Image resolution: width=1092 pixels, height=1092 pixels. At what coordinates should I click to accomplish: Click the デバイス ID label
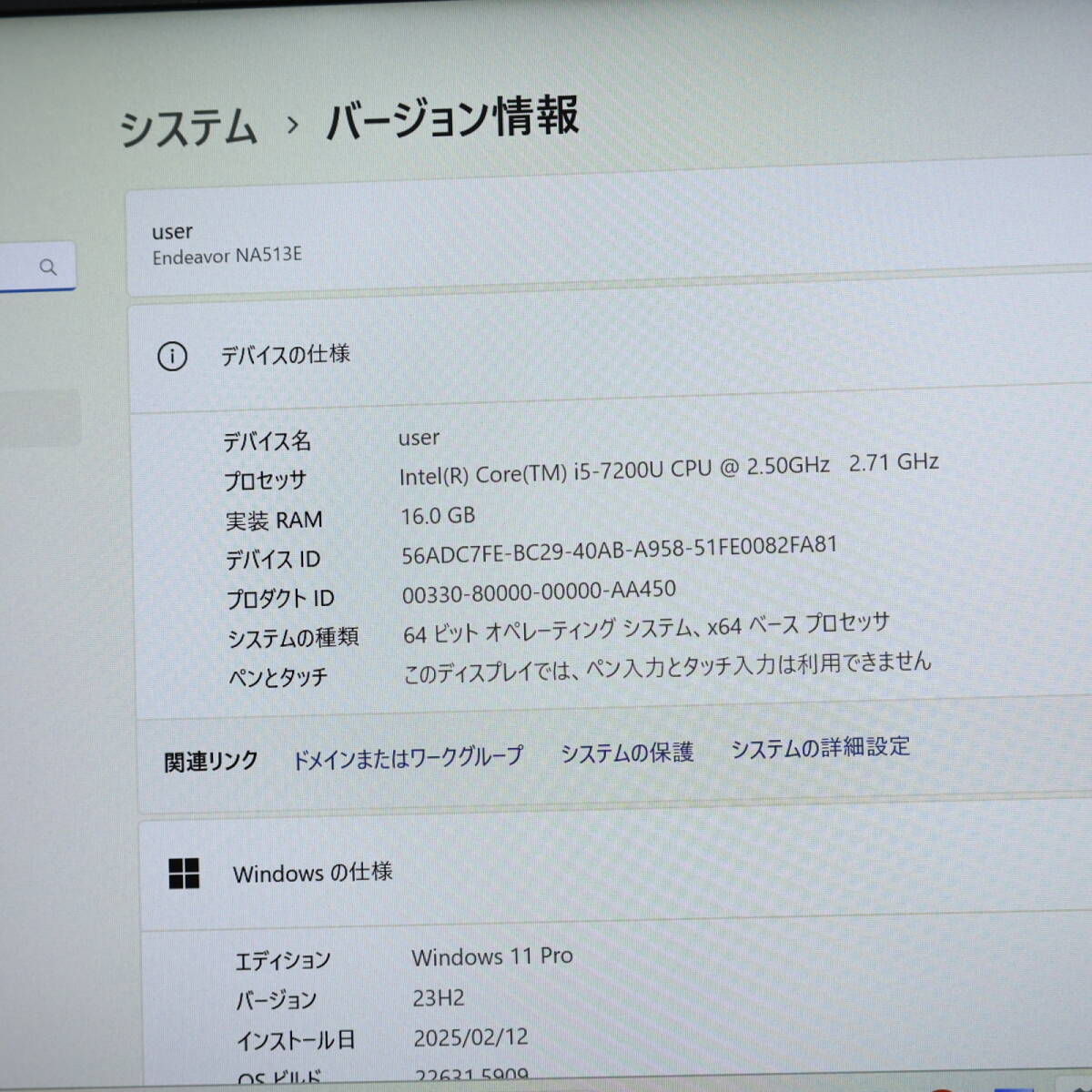coord(273,560)
